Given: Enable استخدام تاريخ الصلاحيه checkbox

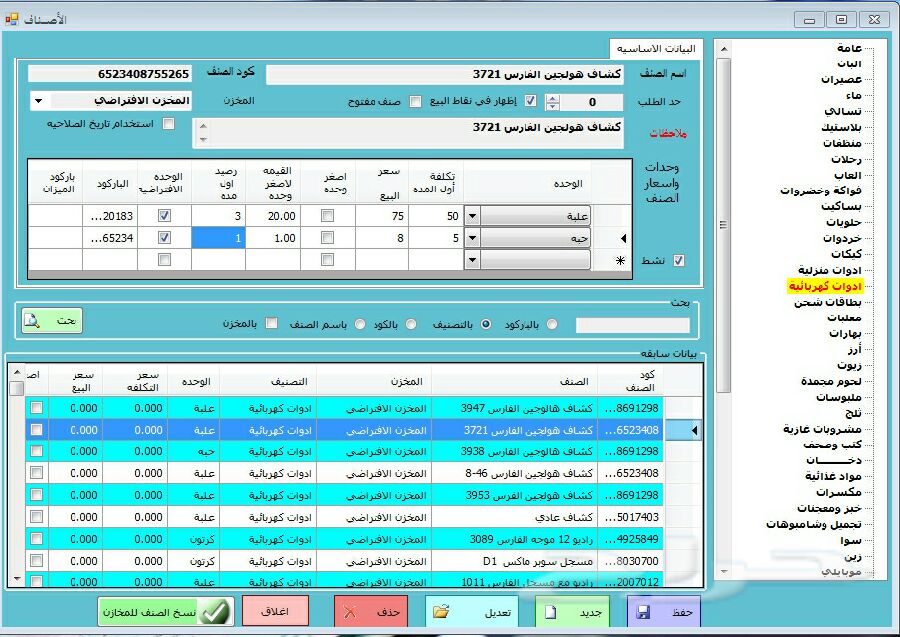Looking at the screenshot, I should (168, 123).
